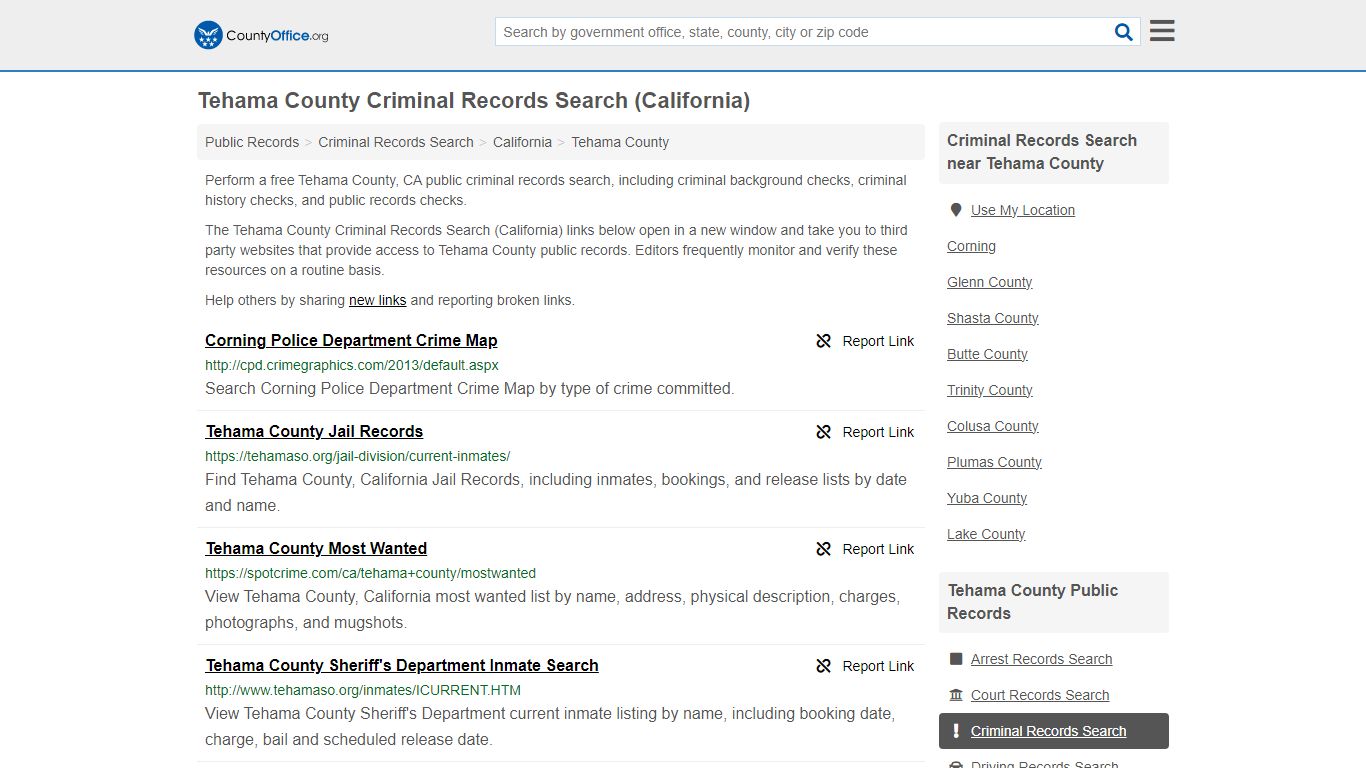
Task: Click the Criminal Records Search exclamation icon
Action: [x=956, y=731]
